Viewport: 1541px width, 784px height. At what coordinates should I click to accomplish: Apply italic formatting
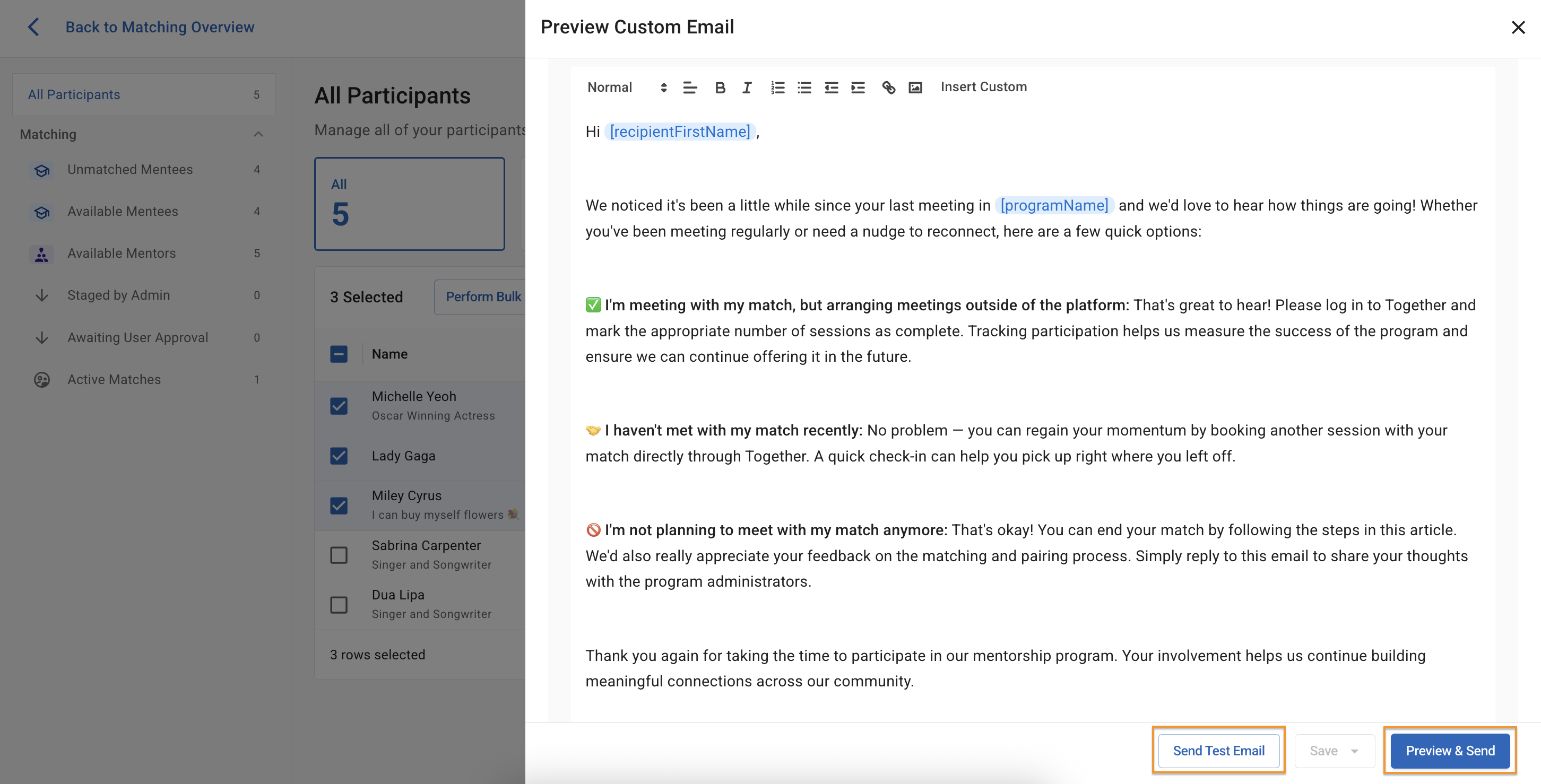(747, 88)
